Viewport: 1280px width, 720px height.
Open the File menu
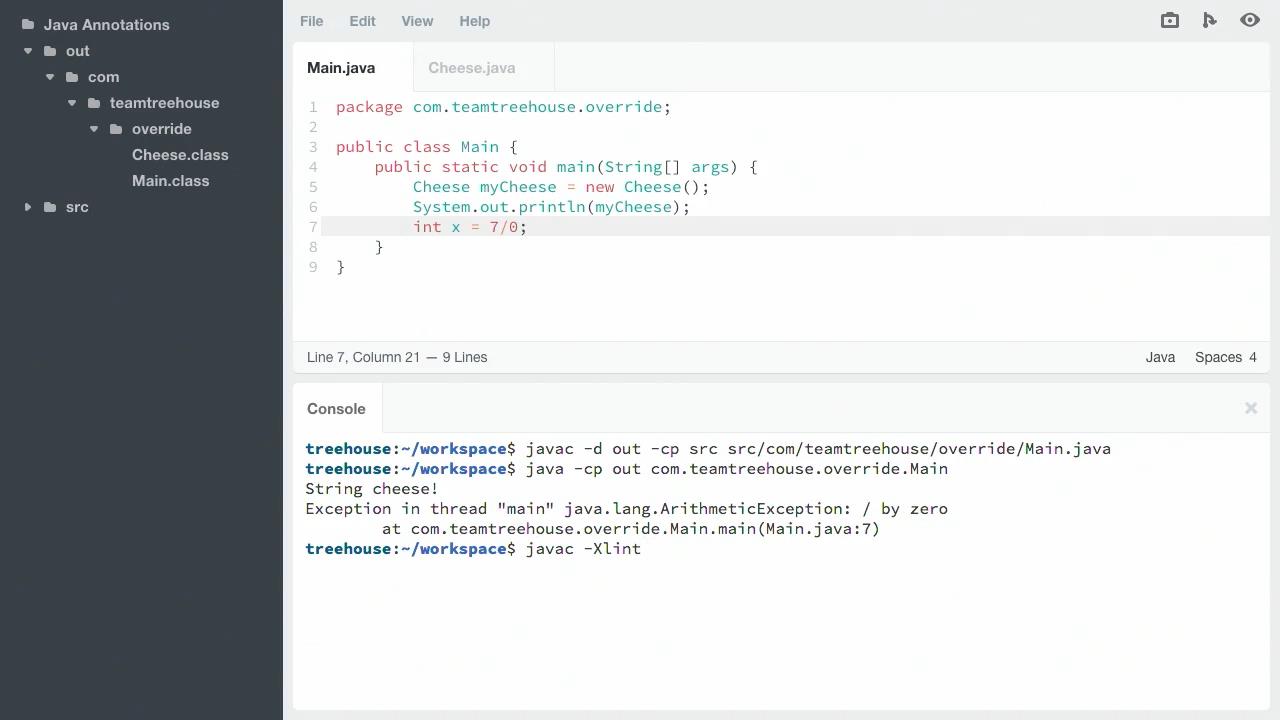[x=311, y=21]
